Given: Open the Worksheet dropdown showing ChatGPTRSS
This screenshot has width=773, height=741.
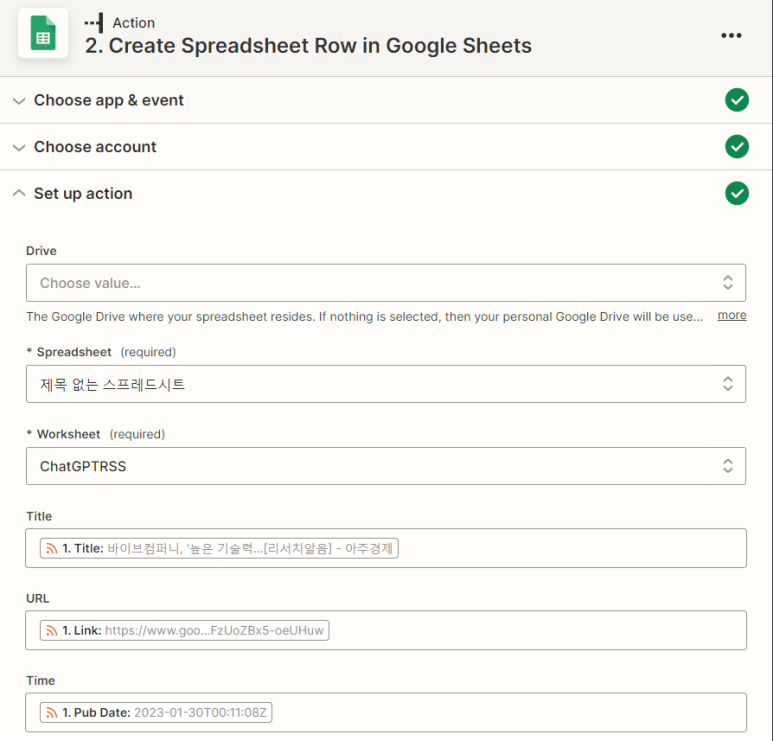Looking at the screenshot, I should pos(386,466).
